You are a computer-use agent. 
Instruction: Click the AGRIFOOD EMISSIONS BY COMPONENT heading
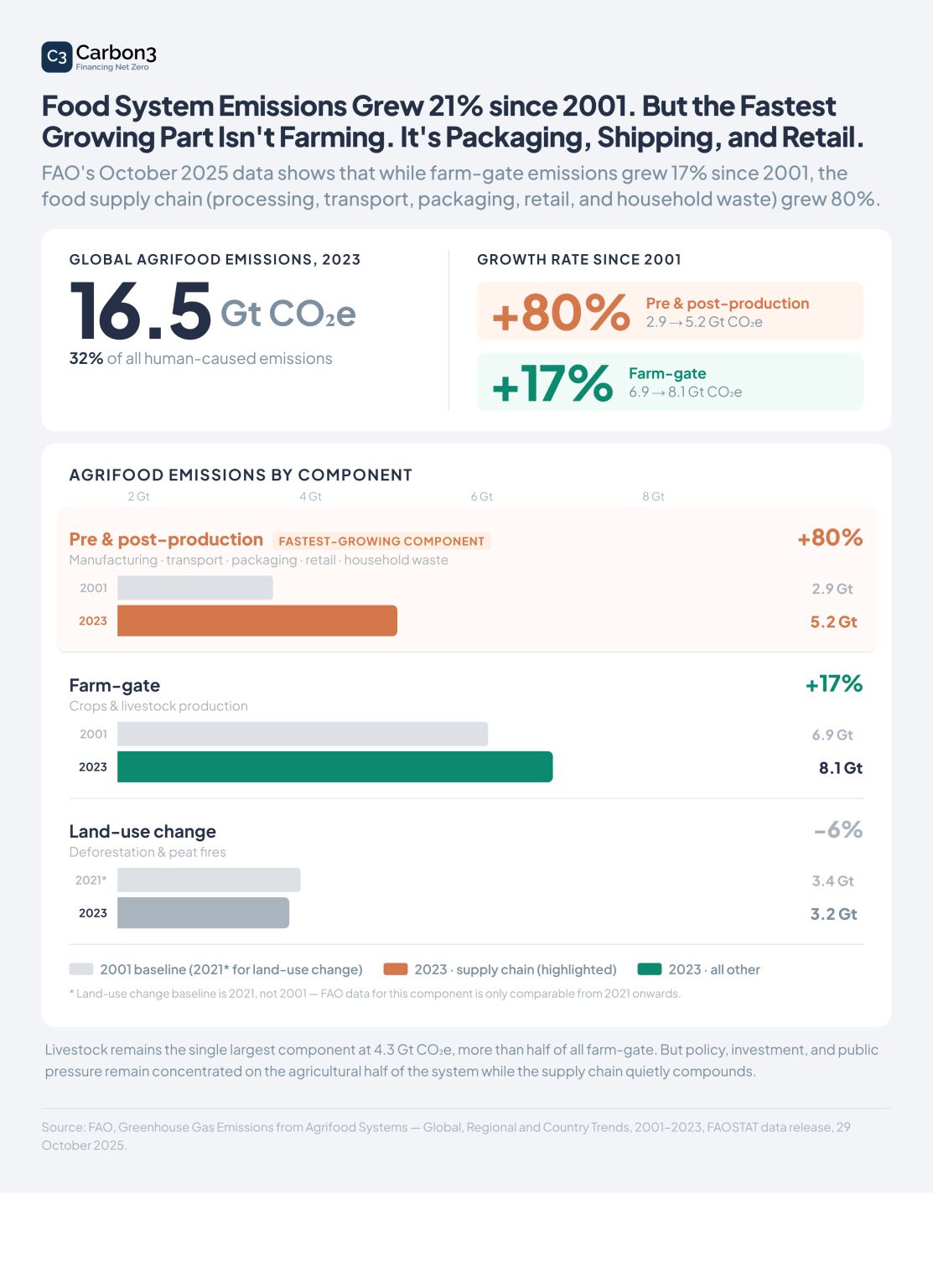click(x=241, y=475)
